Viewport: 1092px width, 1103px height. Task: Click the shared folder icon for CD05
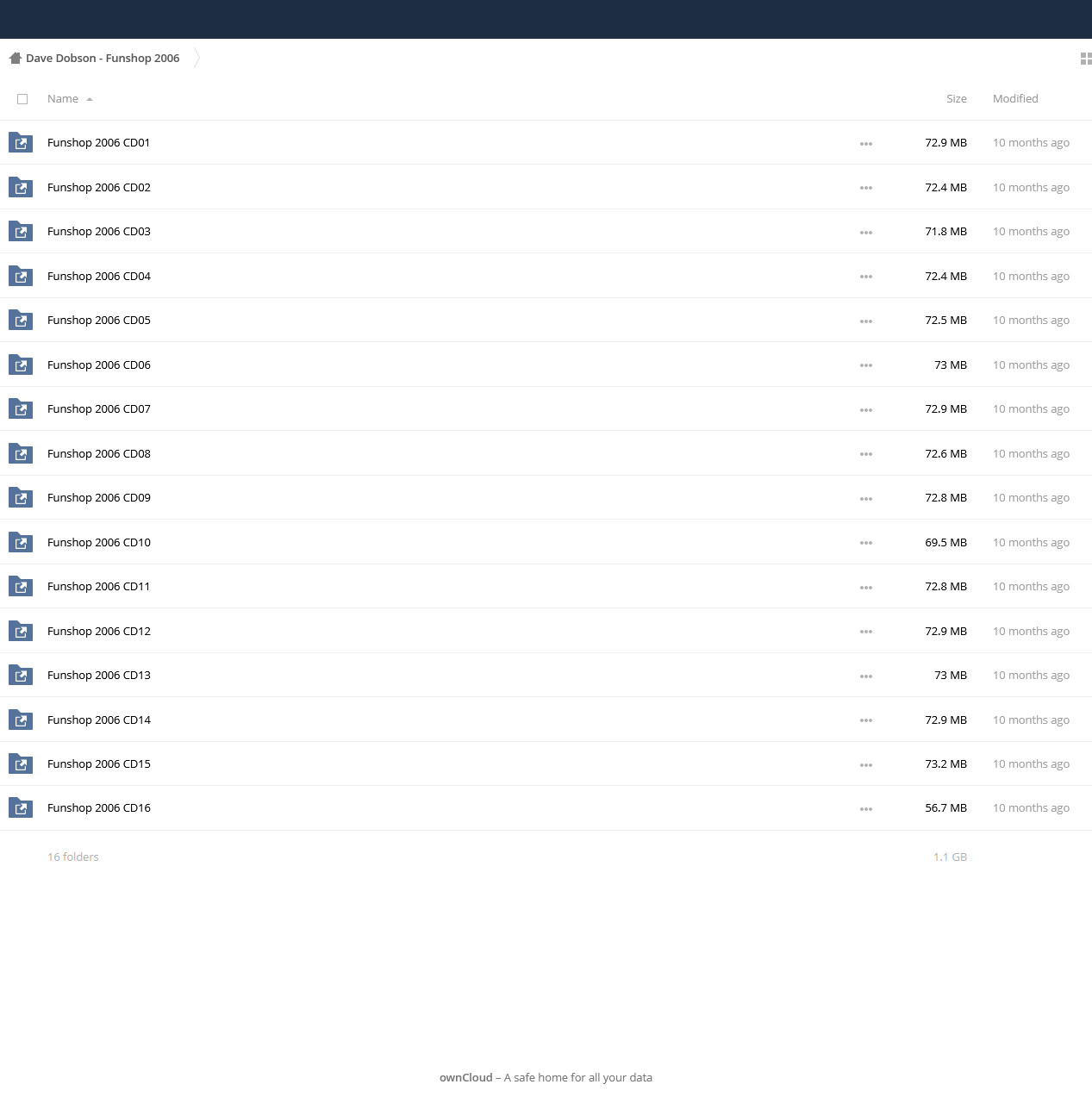click(21, 320)
